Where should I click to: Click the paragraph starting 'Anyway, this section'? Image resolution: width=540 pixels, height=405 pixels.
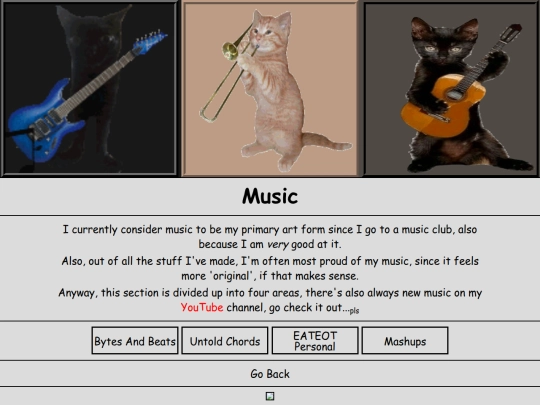270,300
